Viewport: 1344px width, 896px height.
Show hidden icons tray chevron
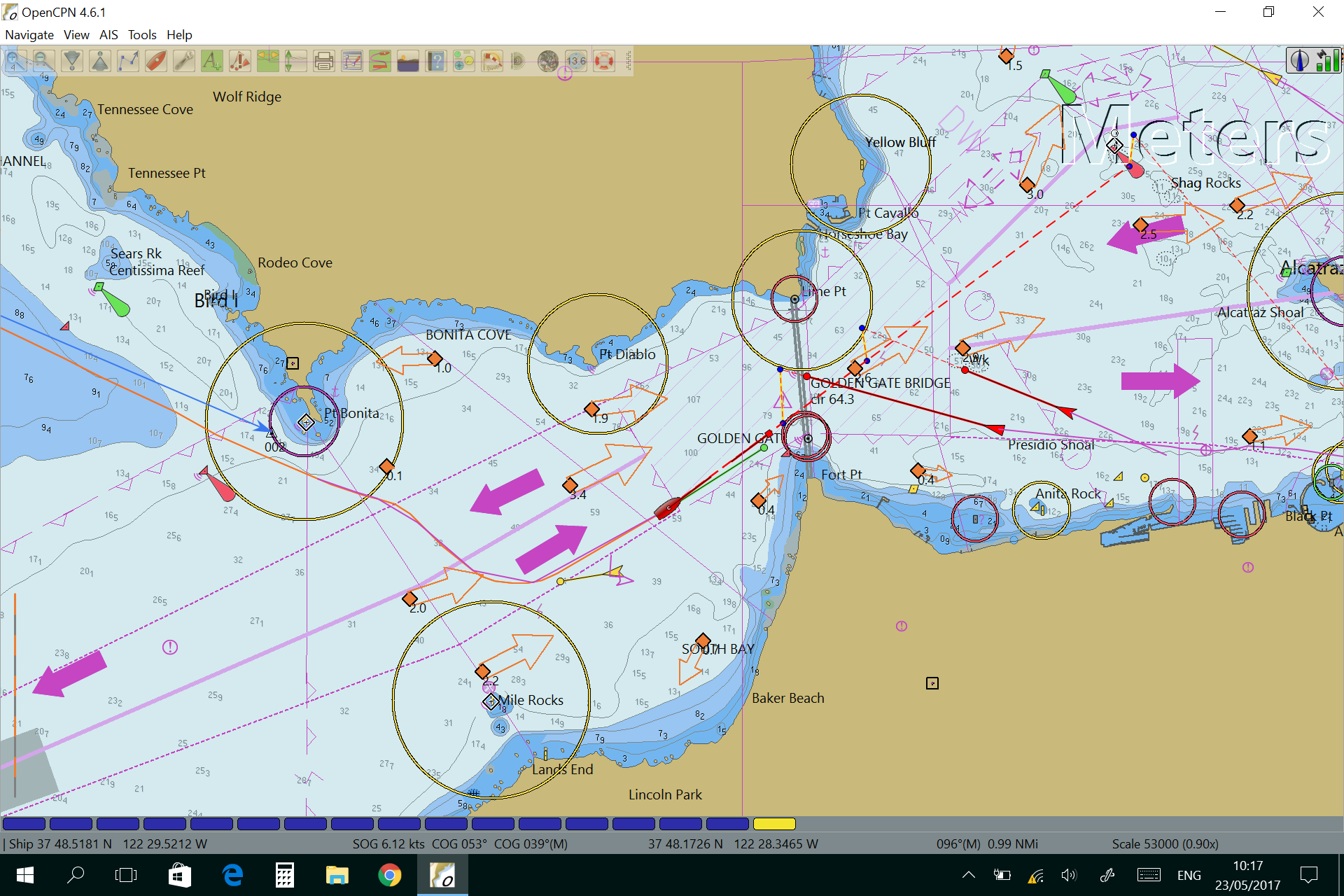pos(969,875)
